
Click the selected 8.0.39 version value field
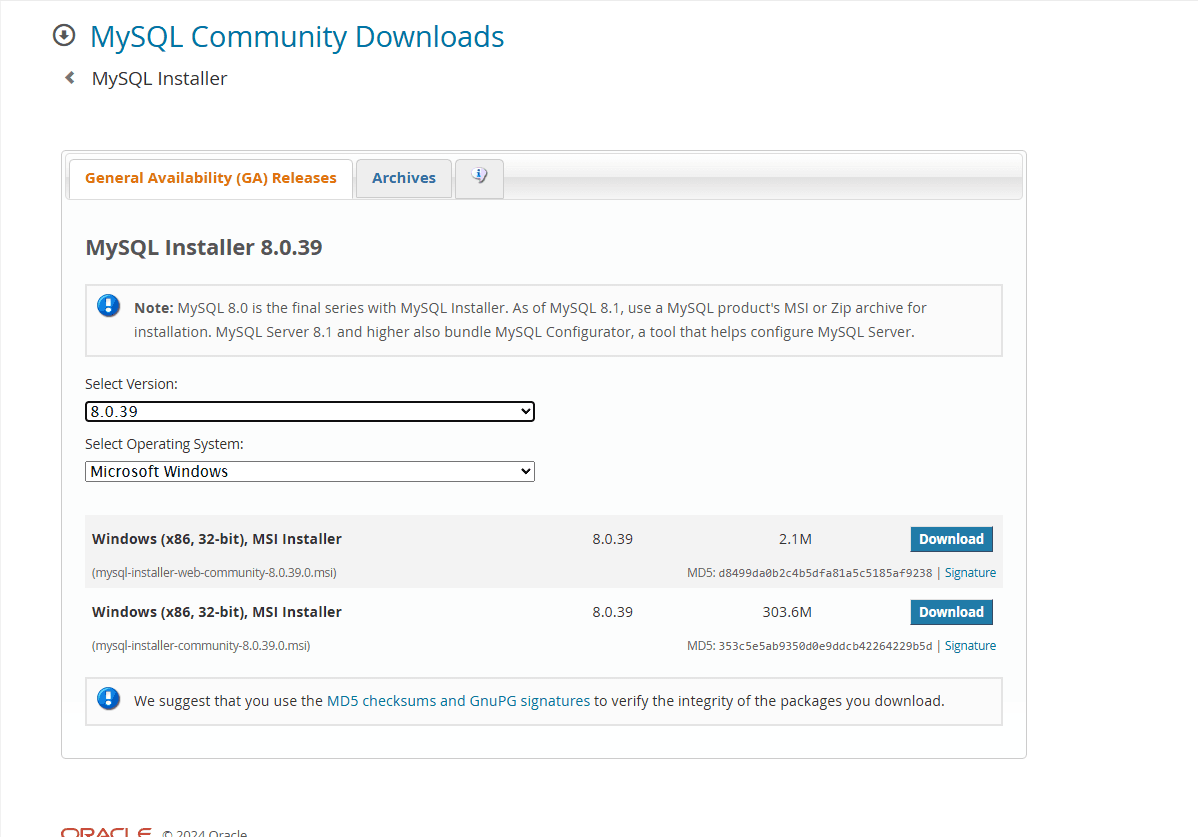point(250,411)
